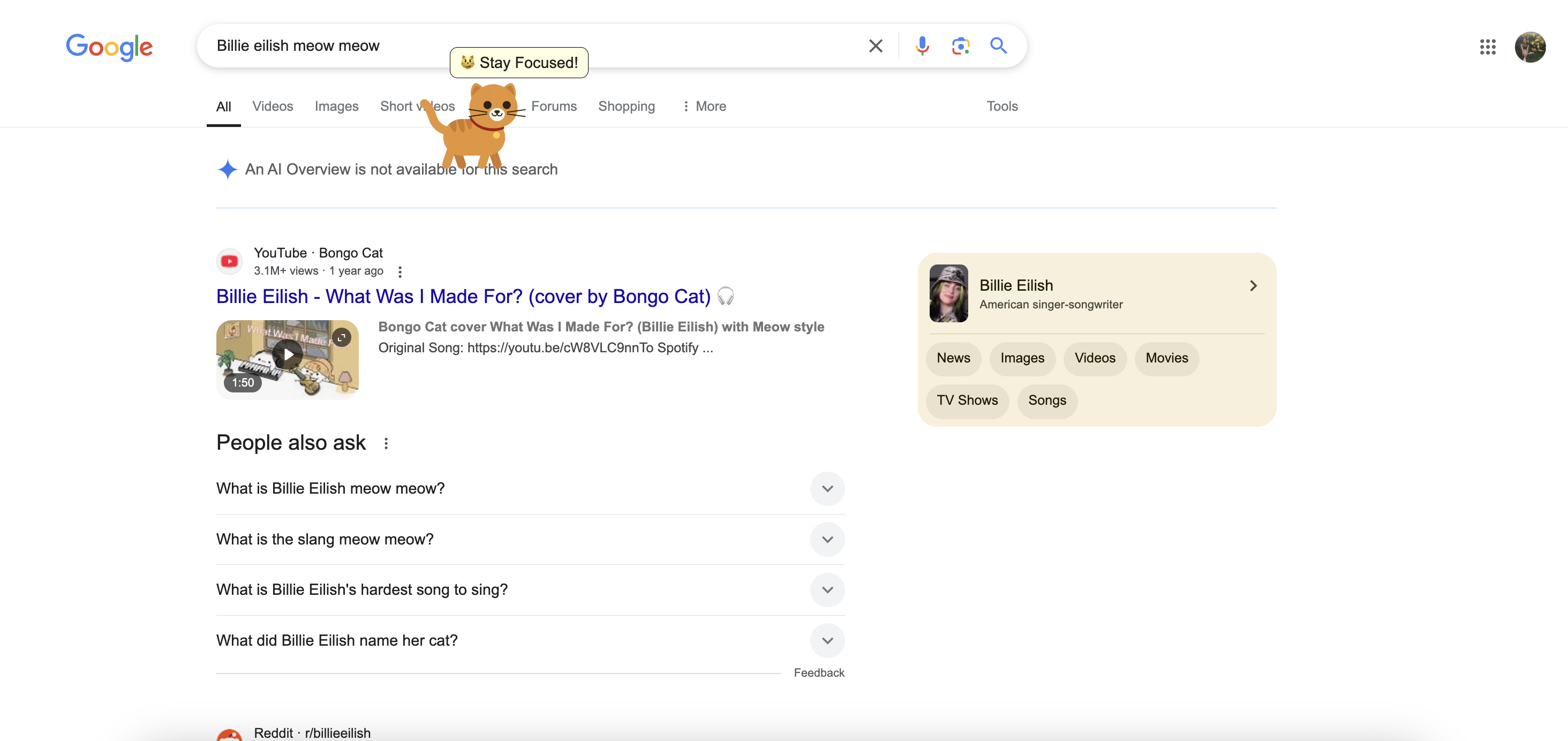The image size is (1568, 741).
Task: Switch to the Forums tab
Action: pos(553,107)
